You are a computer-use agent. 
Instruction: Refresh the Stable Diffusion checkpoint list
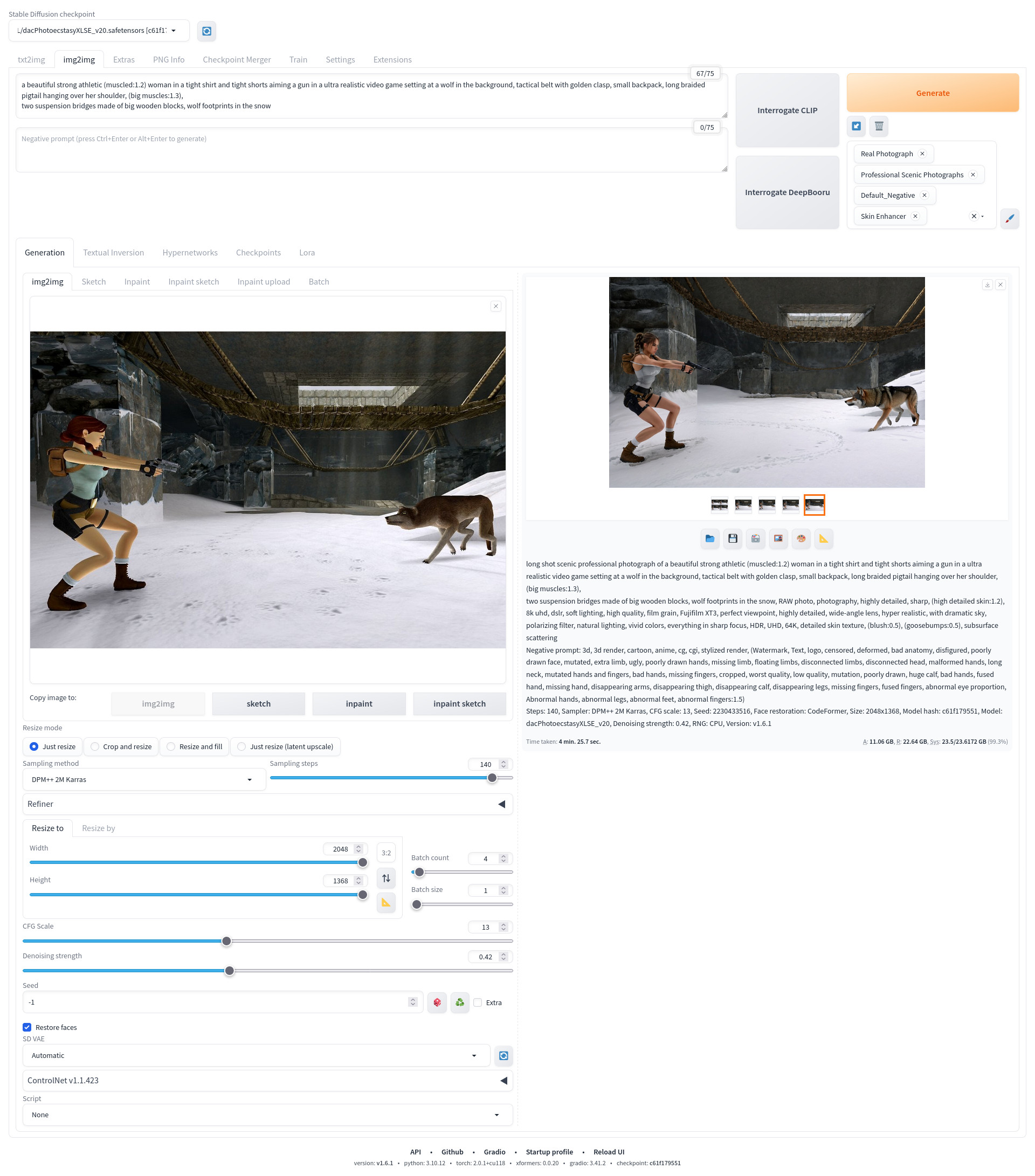(206, 31)
